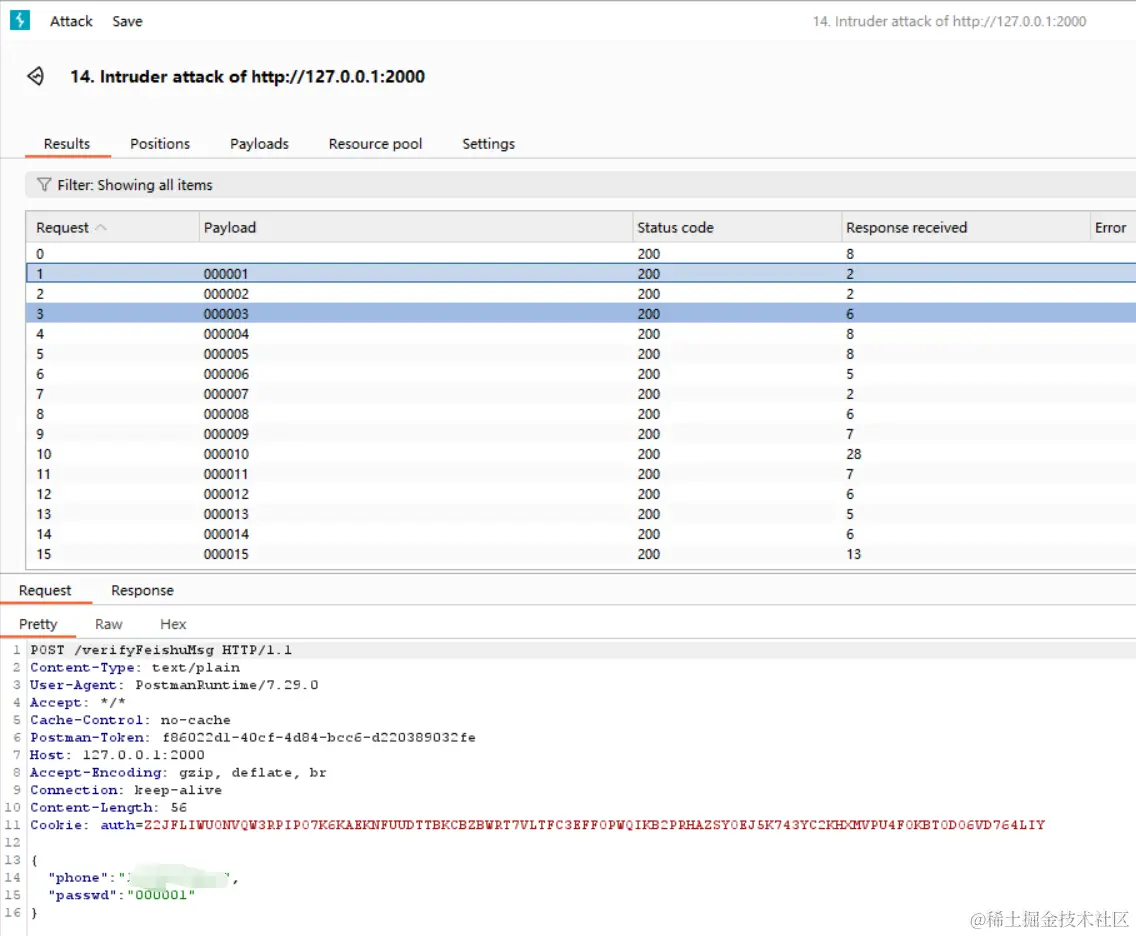The image size is (1136, 936).
Task: Select result row with payload 000009
Action: coord(581,434)
